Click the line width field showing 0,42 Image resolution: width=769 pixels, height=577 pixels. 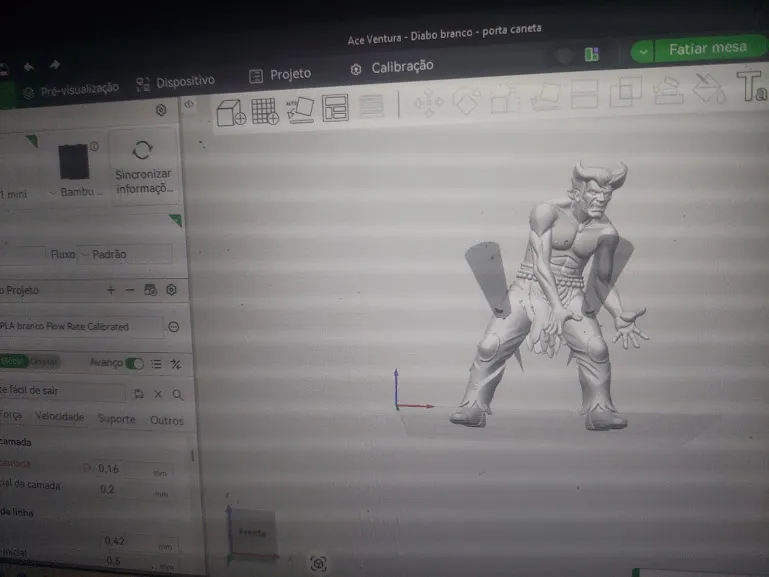pyautogui.click(x=137, y=542)
